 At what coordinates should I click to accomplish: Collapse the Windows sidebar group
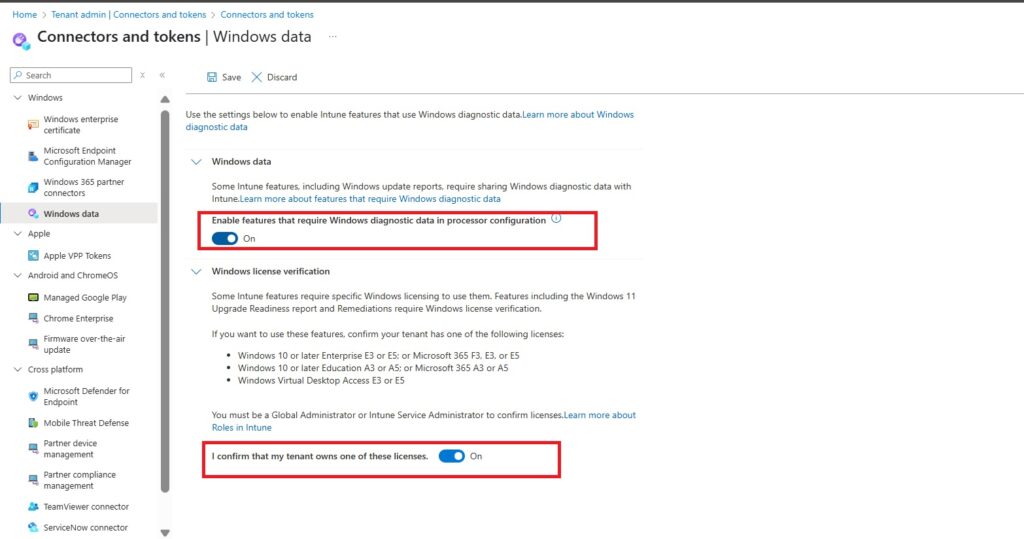coord(18,97)
